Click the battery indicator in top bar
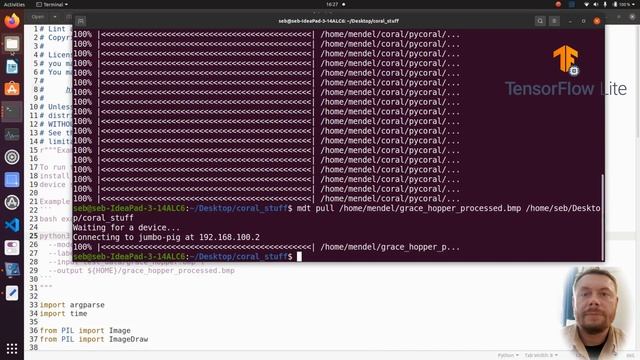The image size is (640, 360). click(x=621, y=4)
